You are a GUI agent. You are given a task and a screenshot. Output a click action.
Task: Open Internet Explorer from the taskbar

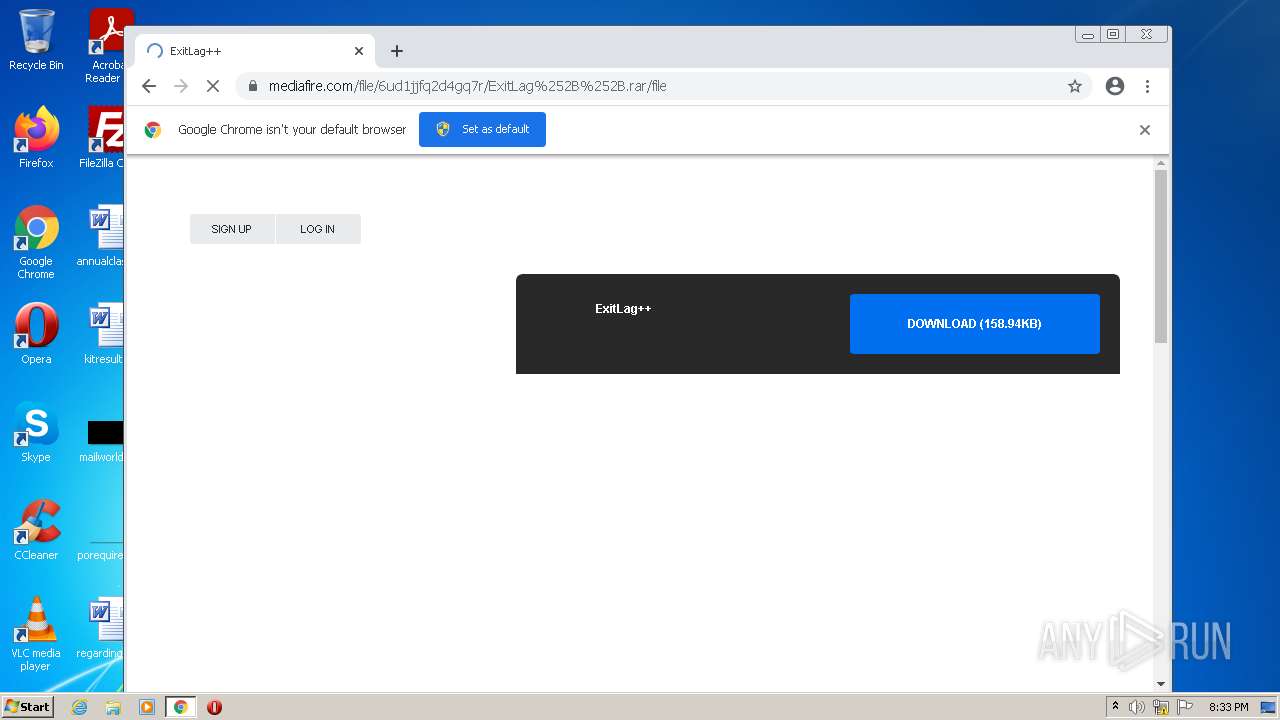click(x=80, y=707)
